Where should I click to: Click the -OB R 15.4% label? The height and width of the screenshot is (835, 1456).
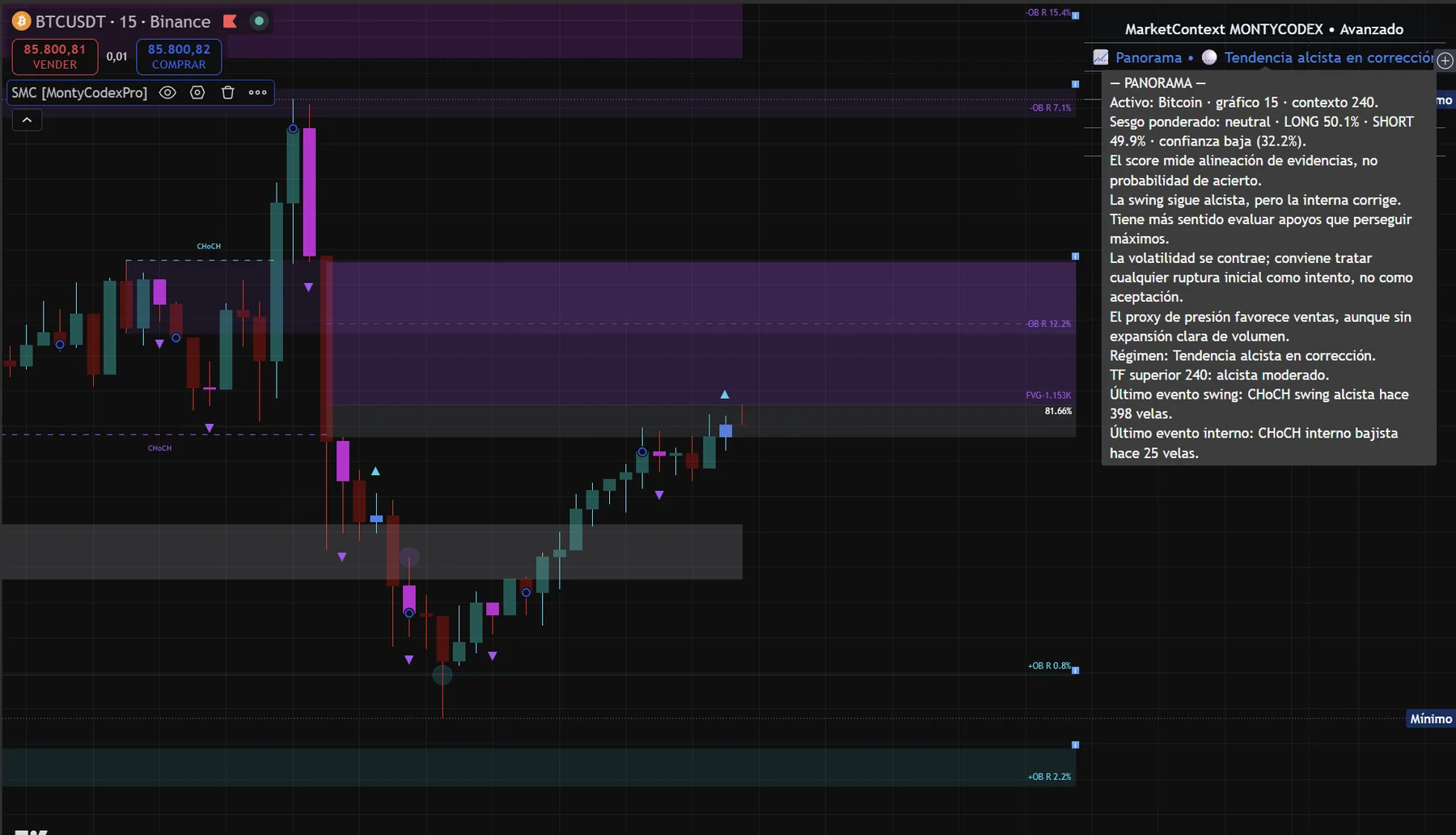tap(1048, 13)
